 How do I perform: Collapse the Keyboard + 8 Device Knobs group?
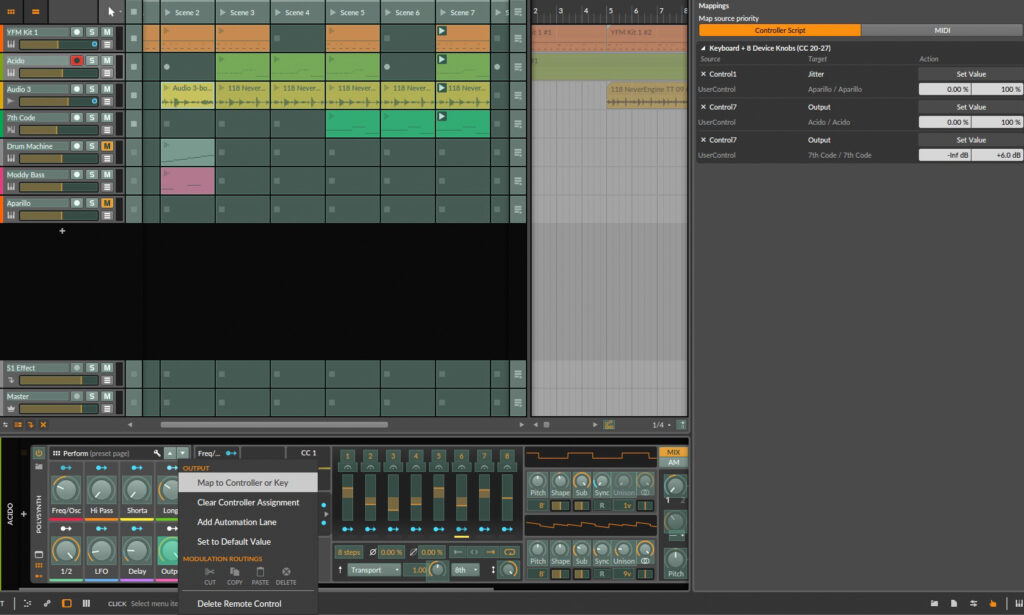coord(703,48)
